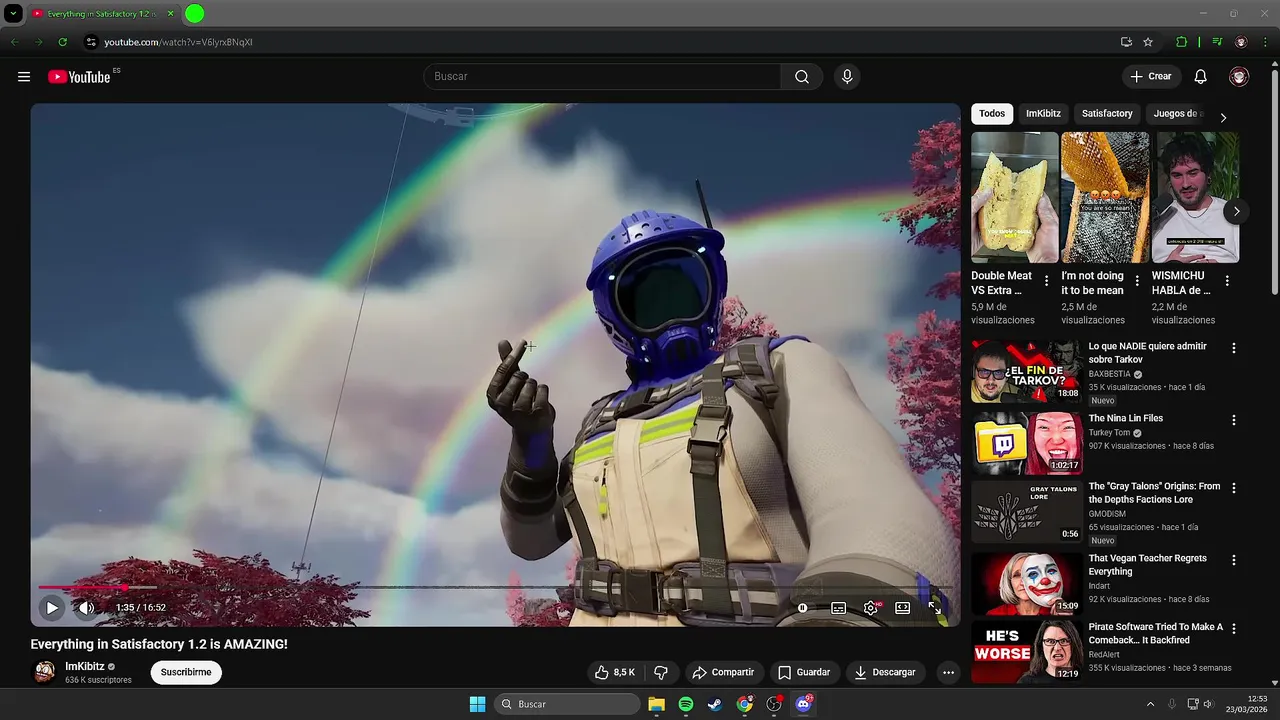
Task: Open the browser media controls icon
Action: point(1217,42)
